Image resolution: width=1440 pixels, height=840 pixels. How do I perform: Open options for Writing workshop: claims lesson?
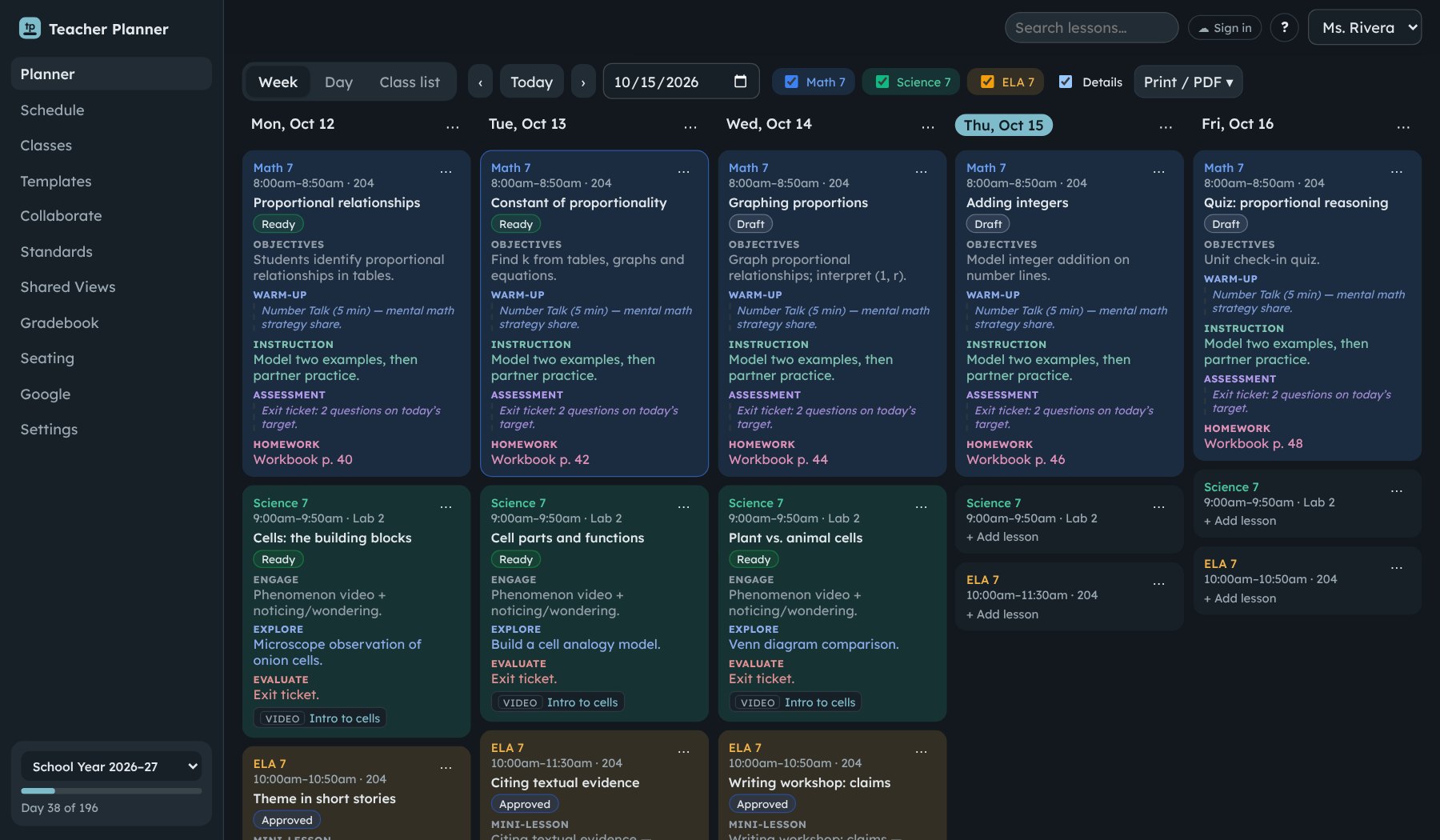921,750
